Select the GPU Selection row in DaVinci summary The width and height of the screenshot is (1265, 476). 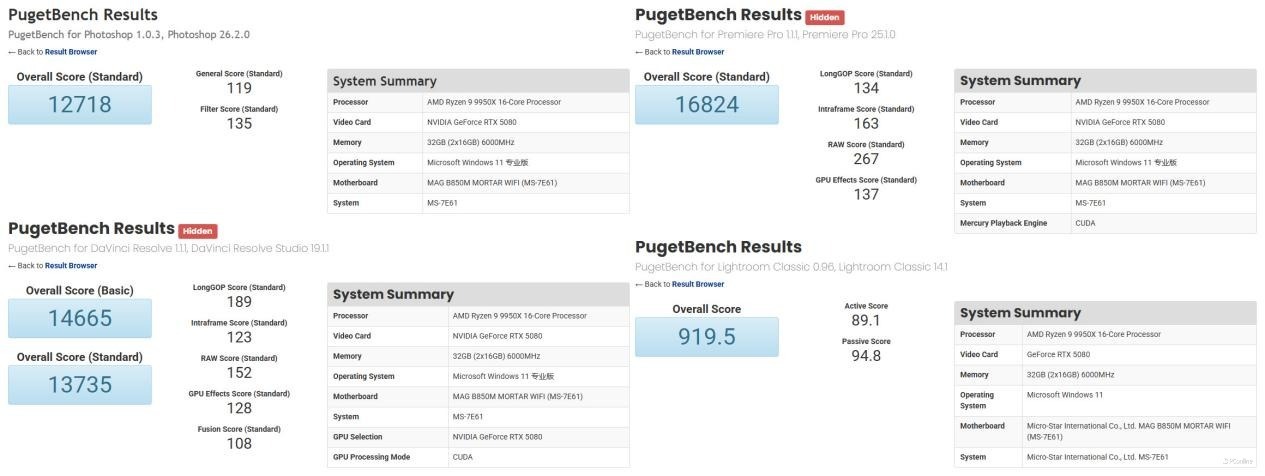pyautogui.click(x=478, y=437)
